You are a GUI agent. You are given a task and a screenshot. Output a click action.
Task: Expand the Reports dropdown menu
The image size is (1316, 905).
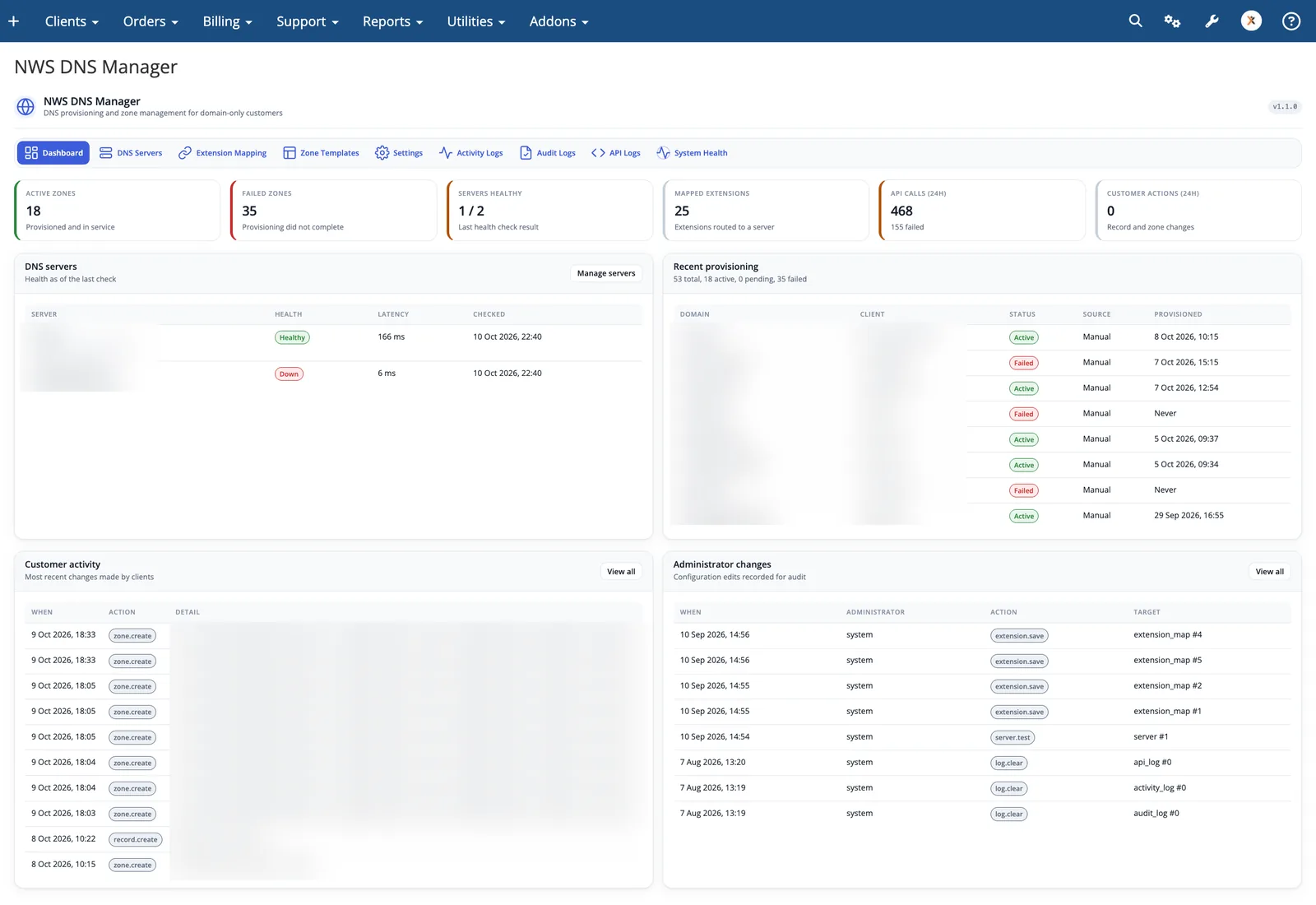coord(392,21)
